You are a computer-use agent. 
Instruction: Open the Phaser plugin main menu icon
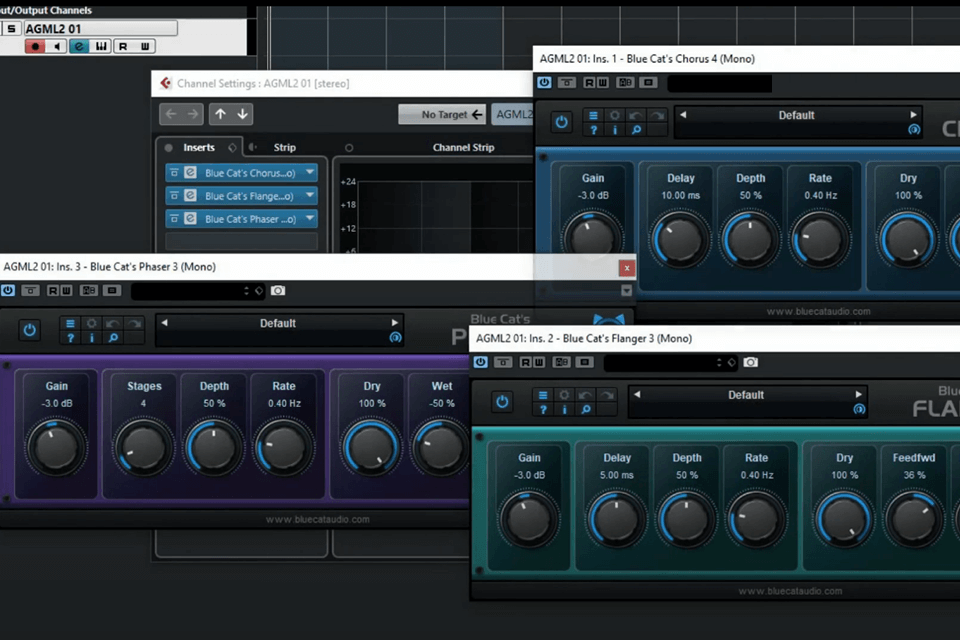(x=70, y=323)
